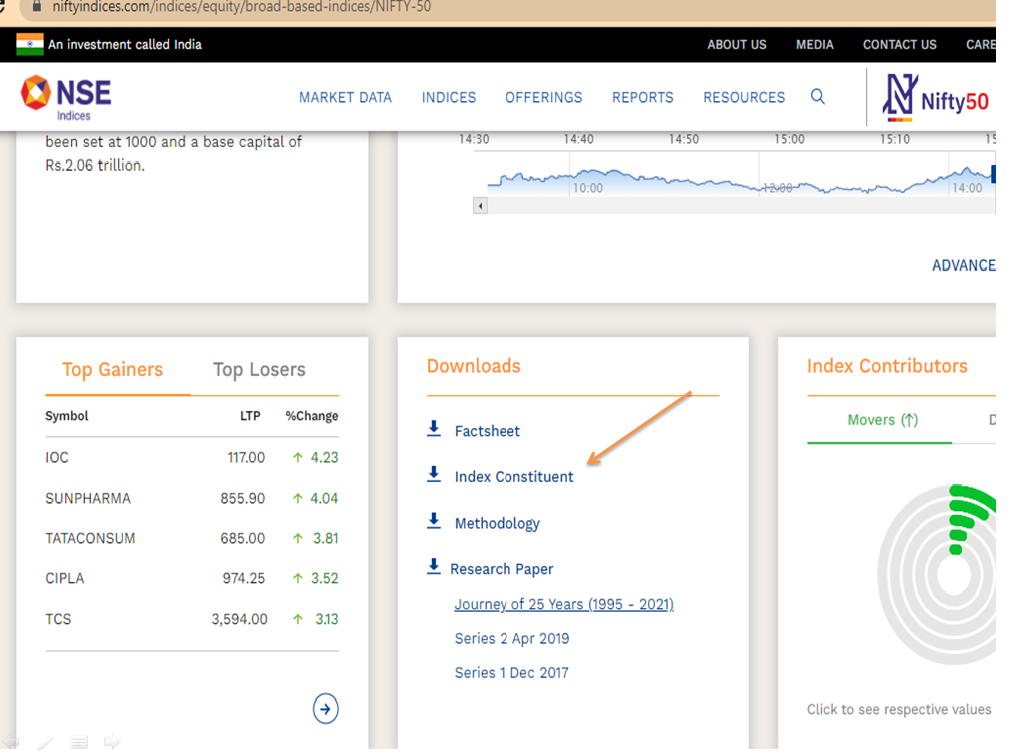Open the Research Paper link
The width and height of the screenshot is (1012, 754).
click(501, 569)
